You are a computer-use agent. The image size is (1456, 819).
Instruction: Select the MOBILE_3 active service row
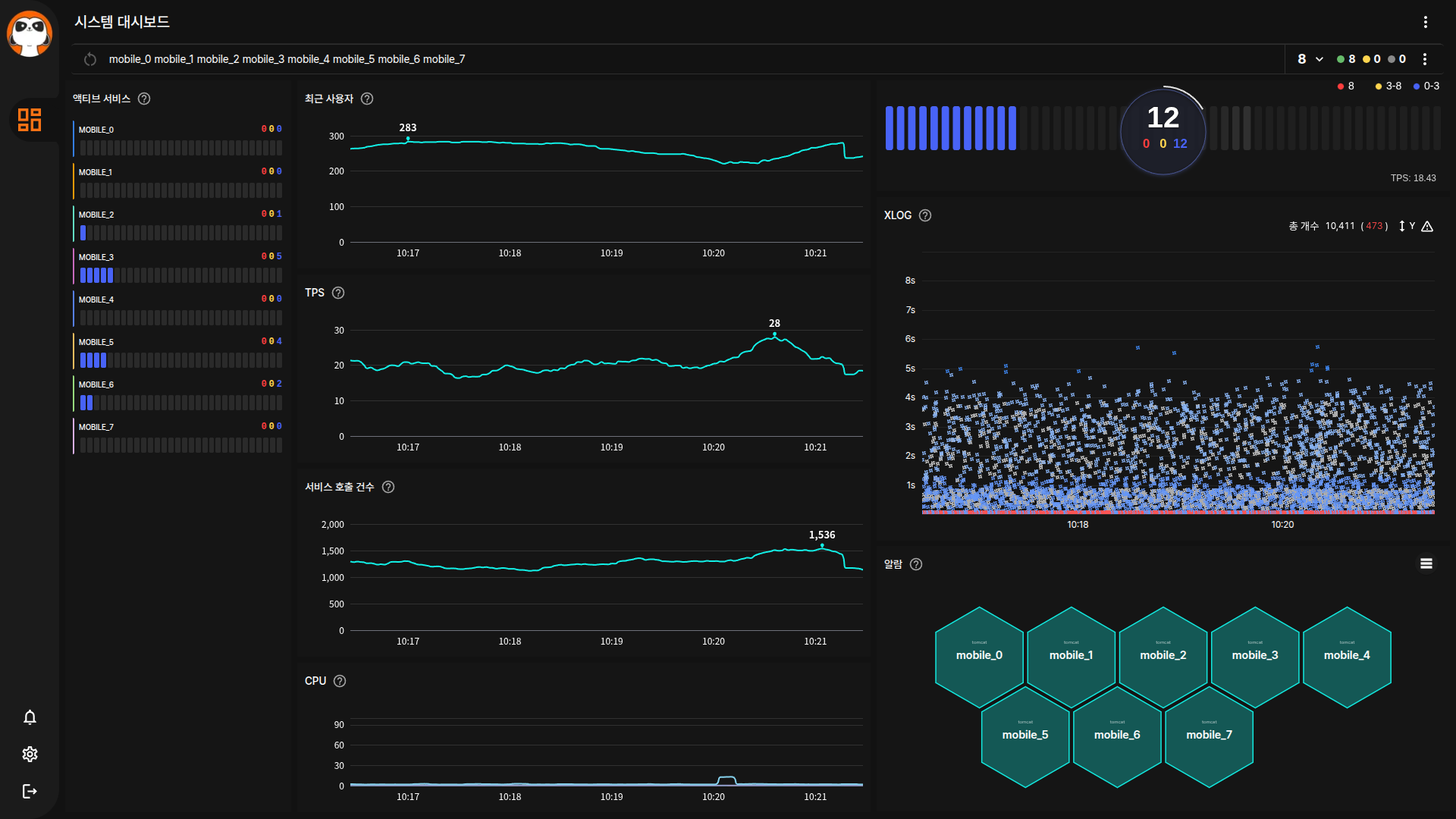pos(179,267)
